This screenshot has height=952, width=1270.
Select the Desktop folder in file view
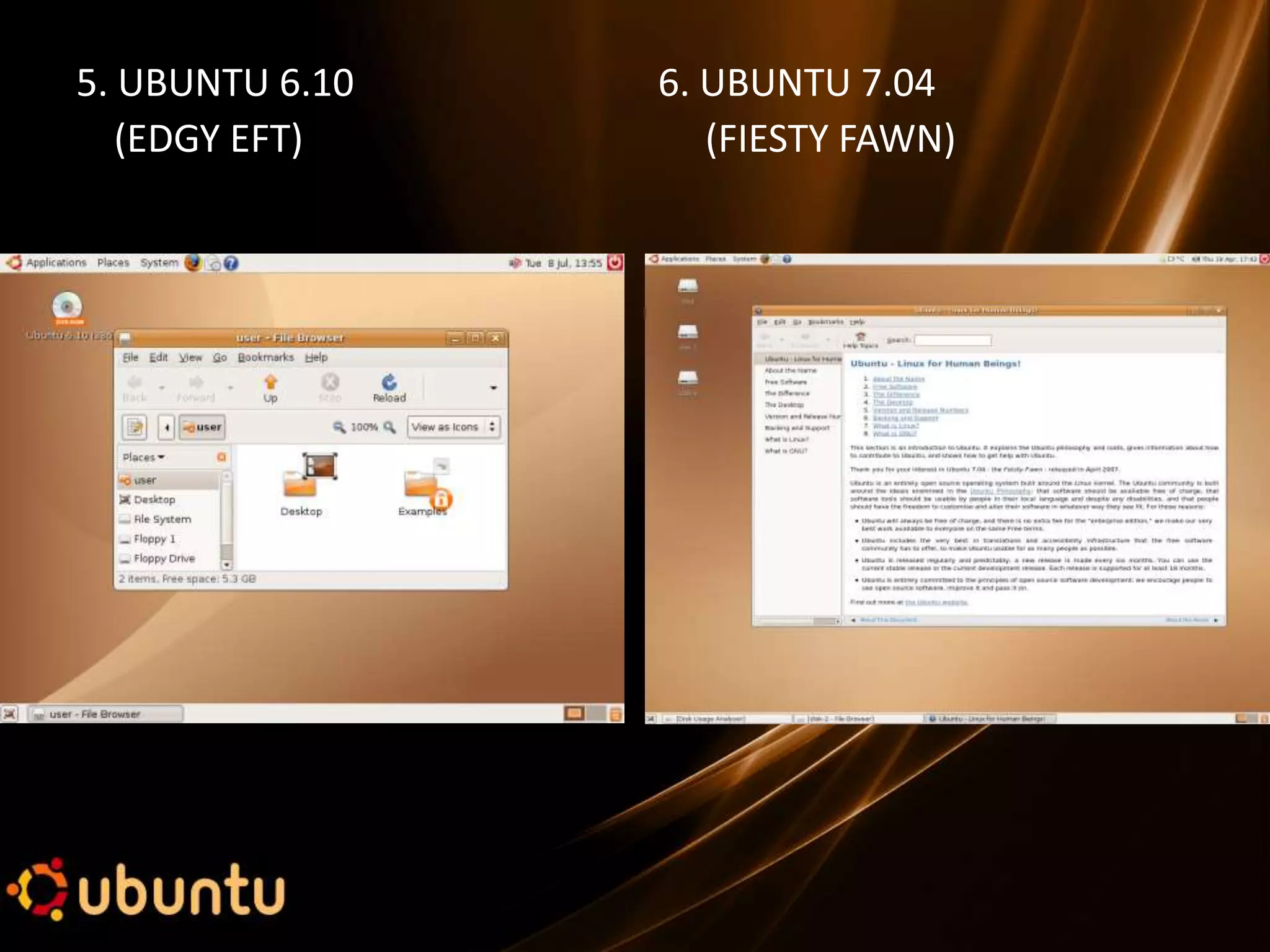pos(302,485)
